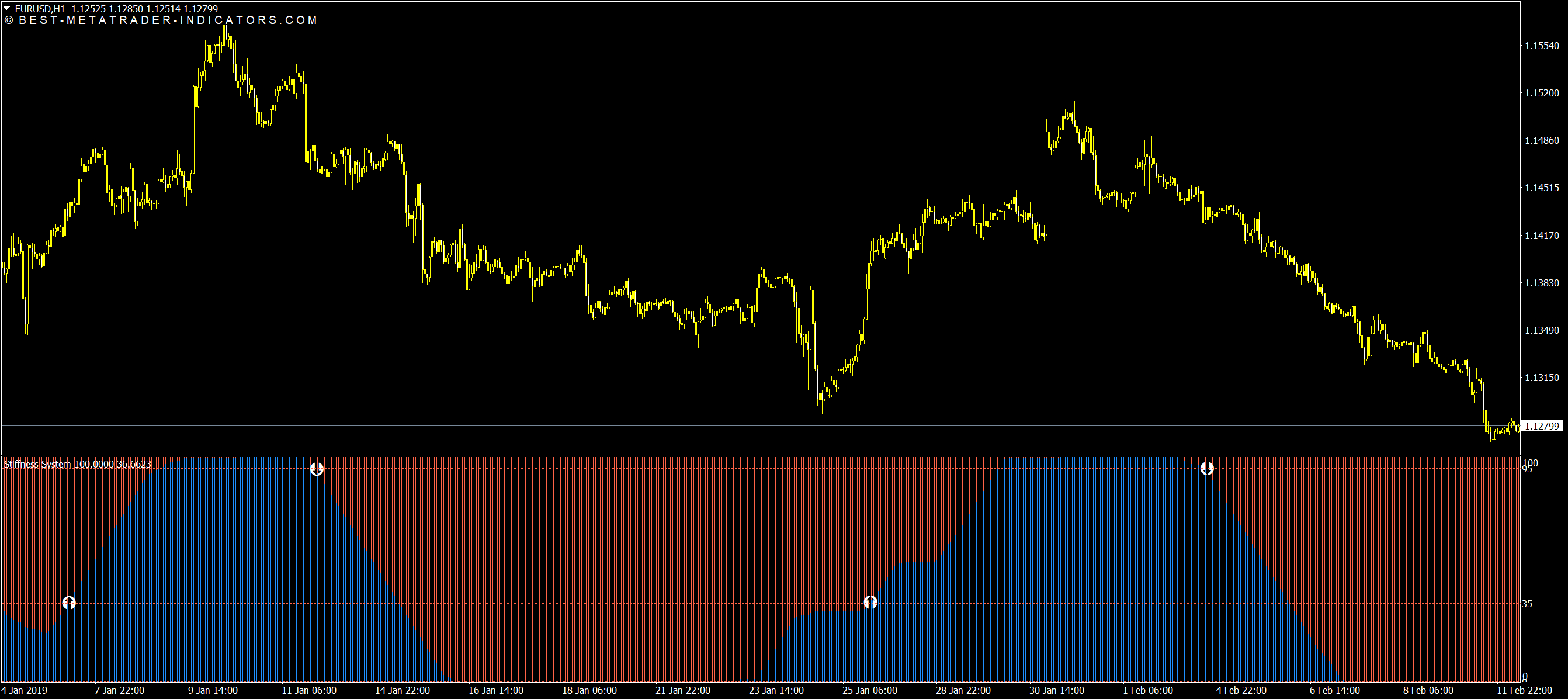Open the chart menu triangle beside EURUSD,H1
This screenshot has width=1568, height=699.
pos(6,9)
